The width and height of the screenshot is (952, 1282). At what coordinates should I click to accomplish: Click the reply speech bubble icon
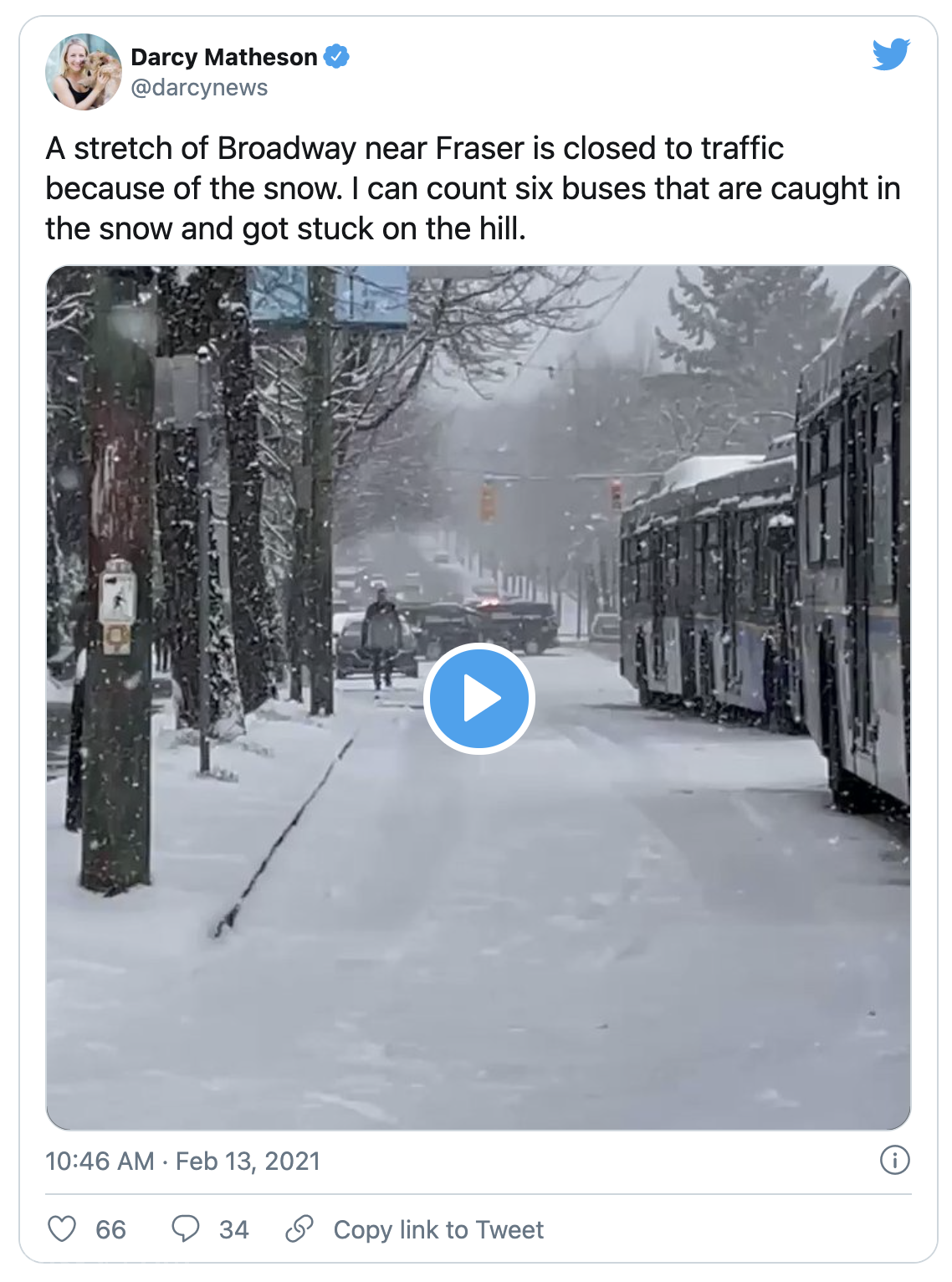[x=185, y=1228]
